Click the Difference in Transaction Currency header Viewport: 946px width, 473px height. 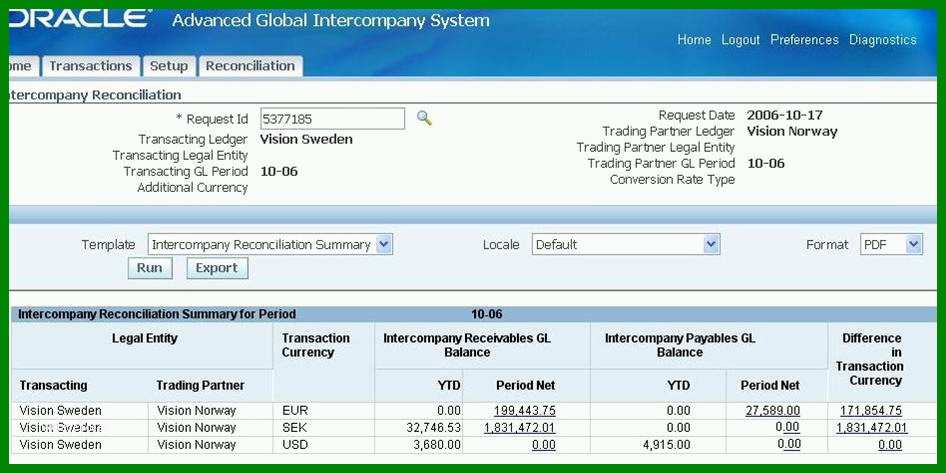tap(869, 359)
